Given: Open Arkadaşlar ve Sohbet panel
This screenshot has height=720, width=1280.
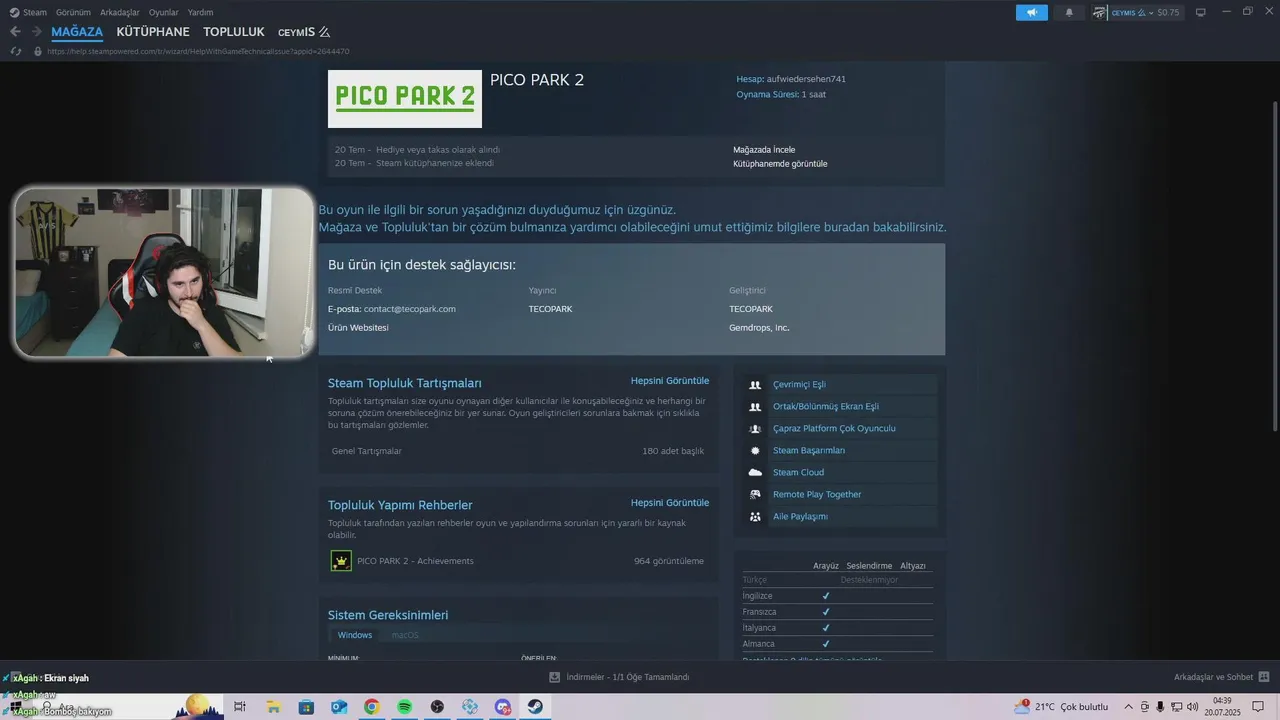Looking at the screenshot, I should pyautogui.click(x=1222, y=677).
